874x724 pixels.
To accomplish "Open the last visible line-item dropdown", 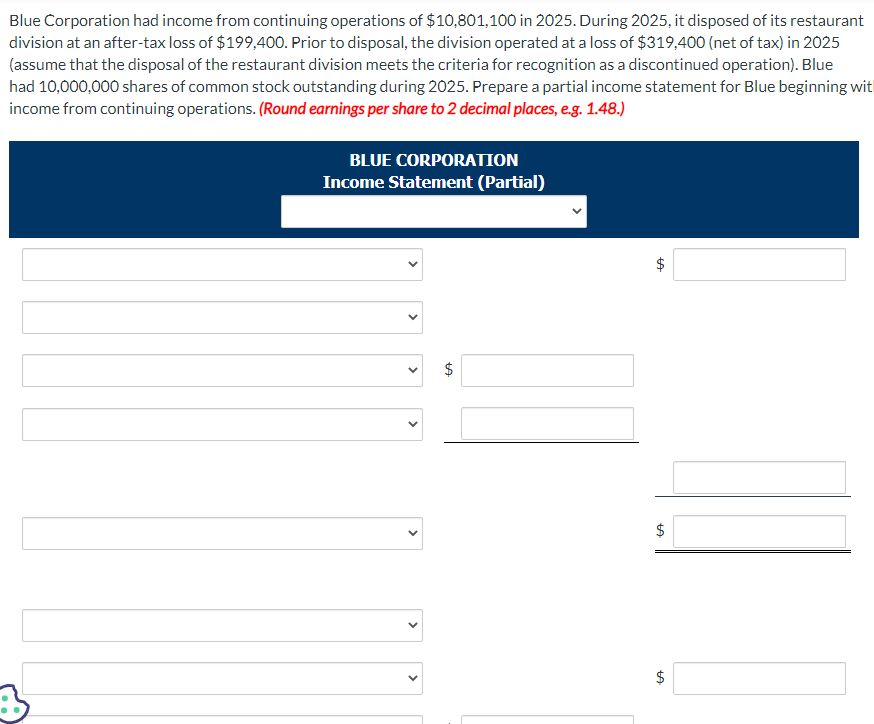I will (x=222, y=678).
